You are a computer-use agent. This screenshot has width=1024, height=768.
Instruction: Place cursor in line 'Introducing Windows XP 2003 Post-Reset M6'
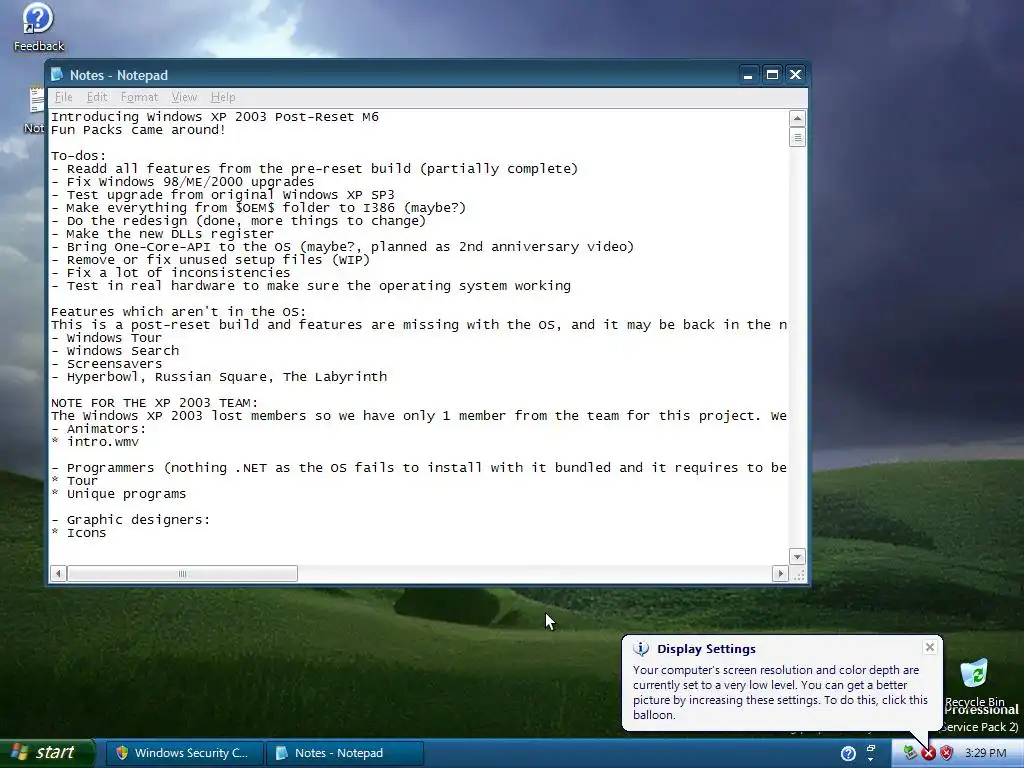point(215,117)
